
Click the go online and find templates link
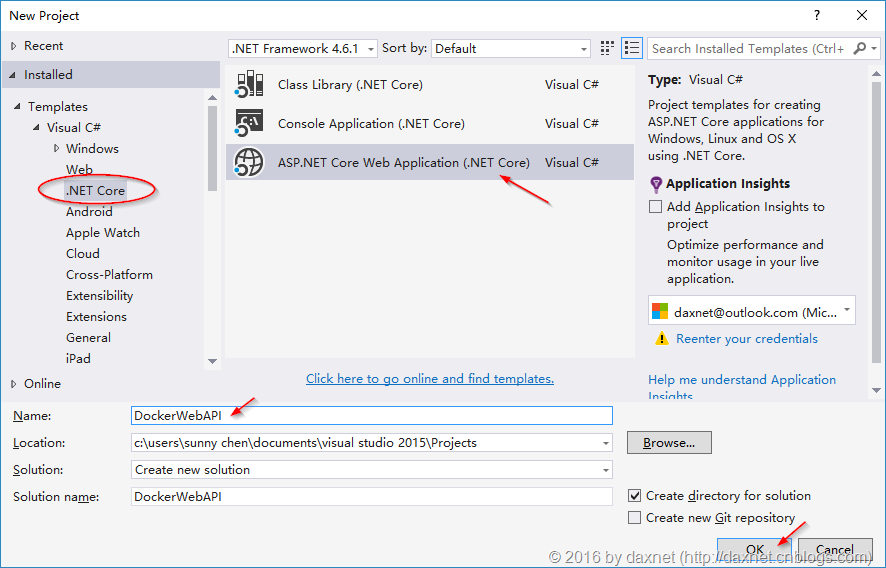coord(429,379)
